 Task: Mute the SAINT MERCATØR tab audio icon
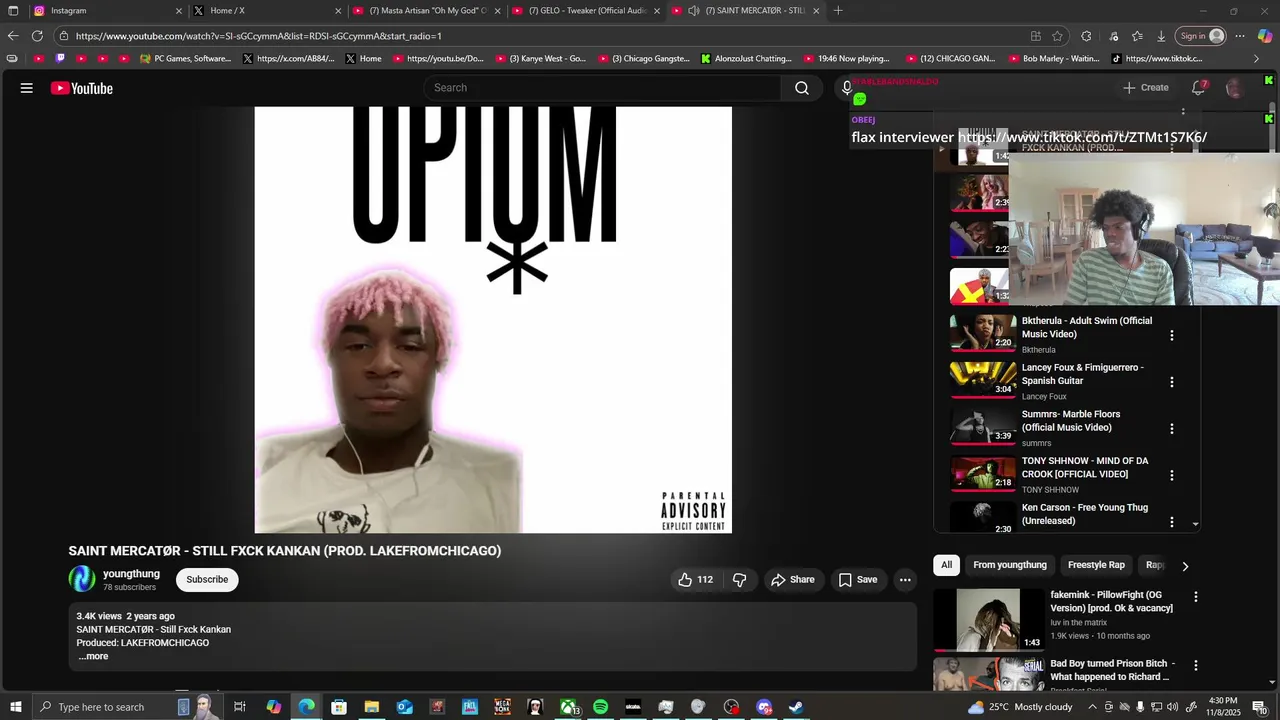coord(694,10)
